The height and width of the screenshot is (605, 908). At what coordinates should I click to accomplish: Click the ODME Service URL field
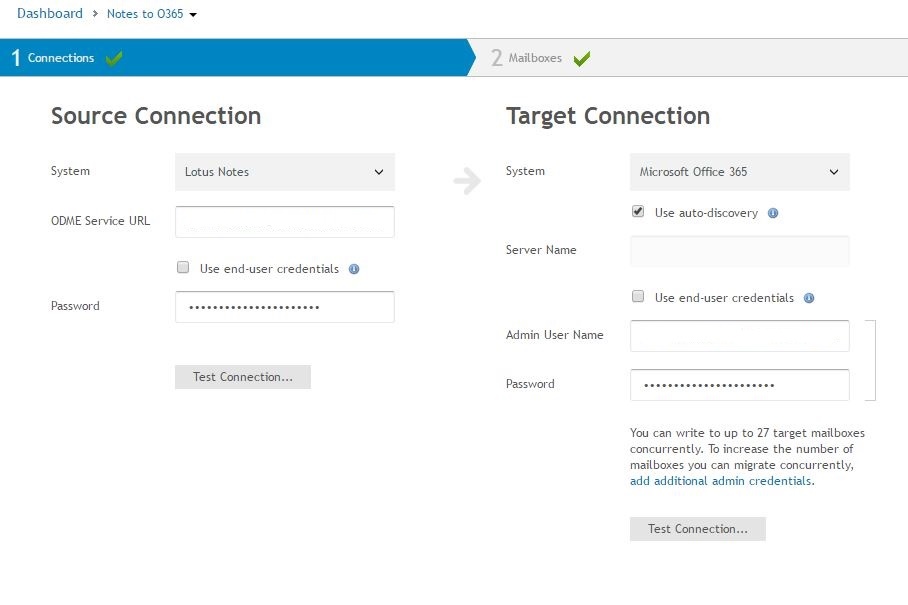285,222
